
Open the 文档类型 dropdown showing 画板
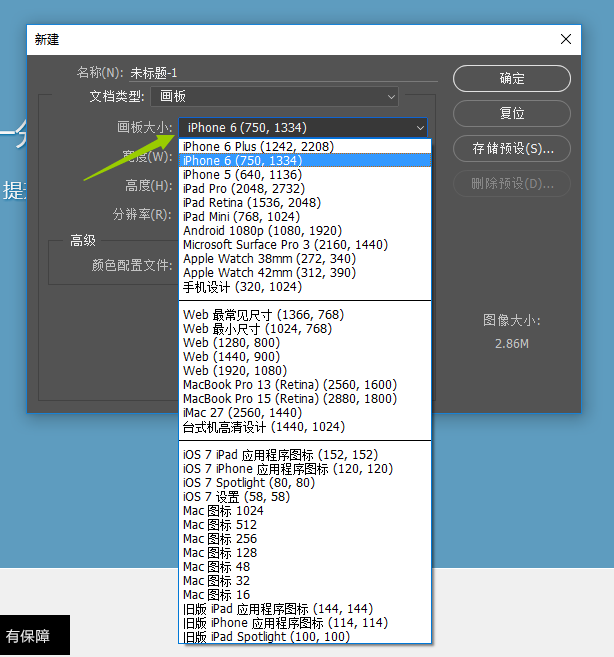[275, 97]
